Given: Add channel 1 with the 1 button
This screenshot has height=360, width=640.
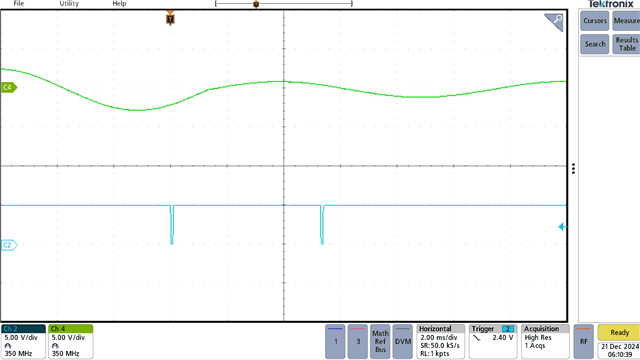Looking at the screenshot, I should 336,342.
